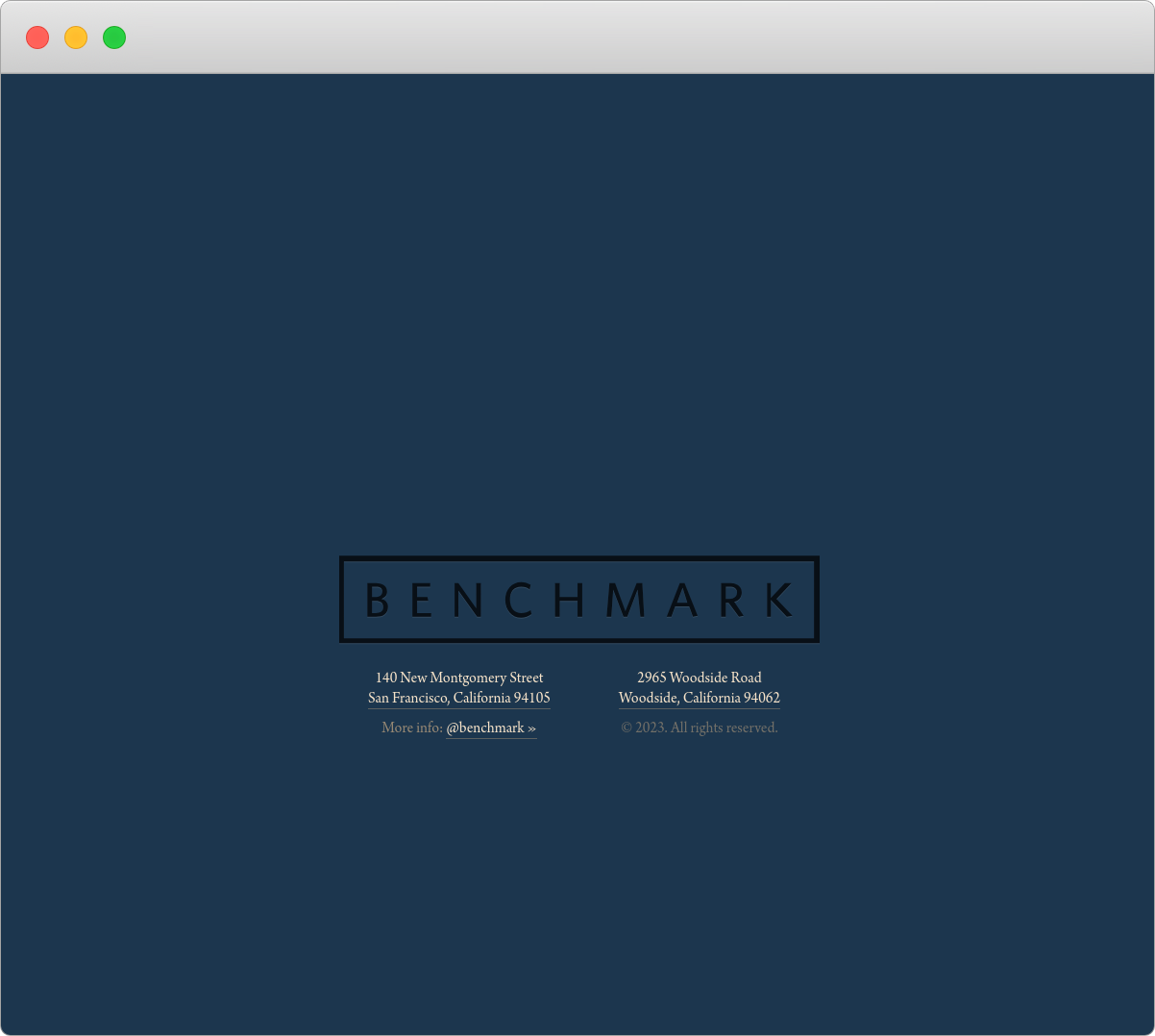Click the letter C in the Benchmark logo
1155x1036 pixels.
coord(519,600)
